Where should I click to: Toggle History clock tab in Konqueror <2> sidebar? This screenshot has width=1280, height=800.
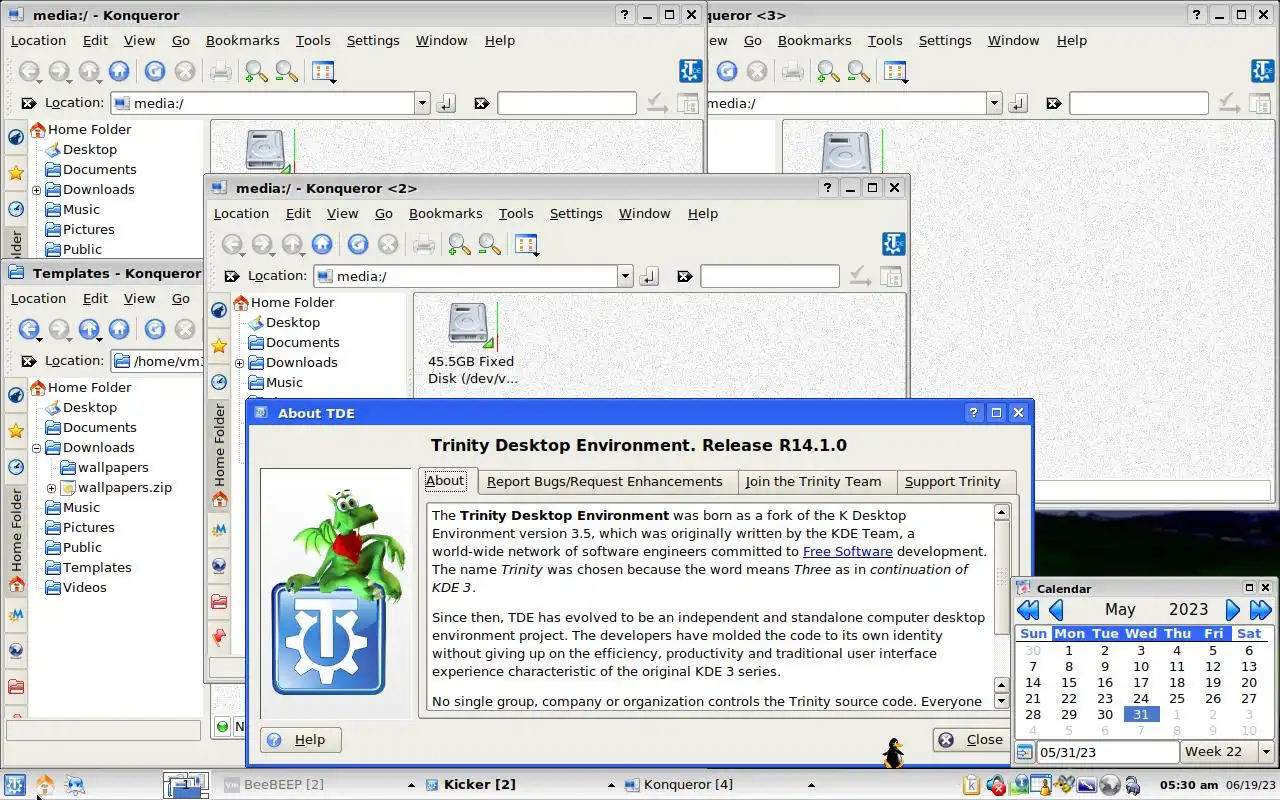pos(219,381)
